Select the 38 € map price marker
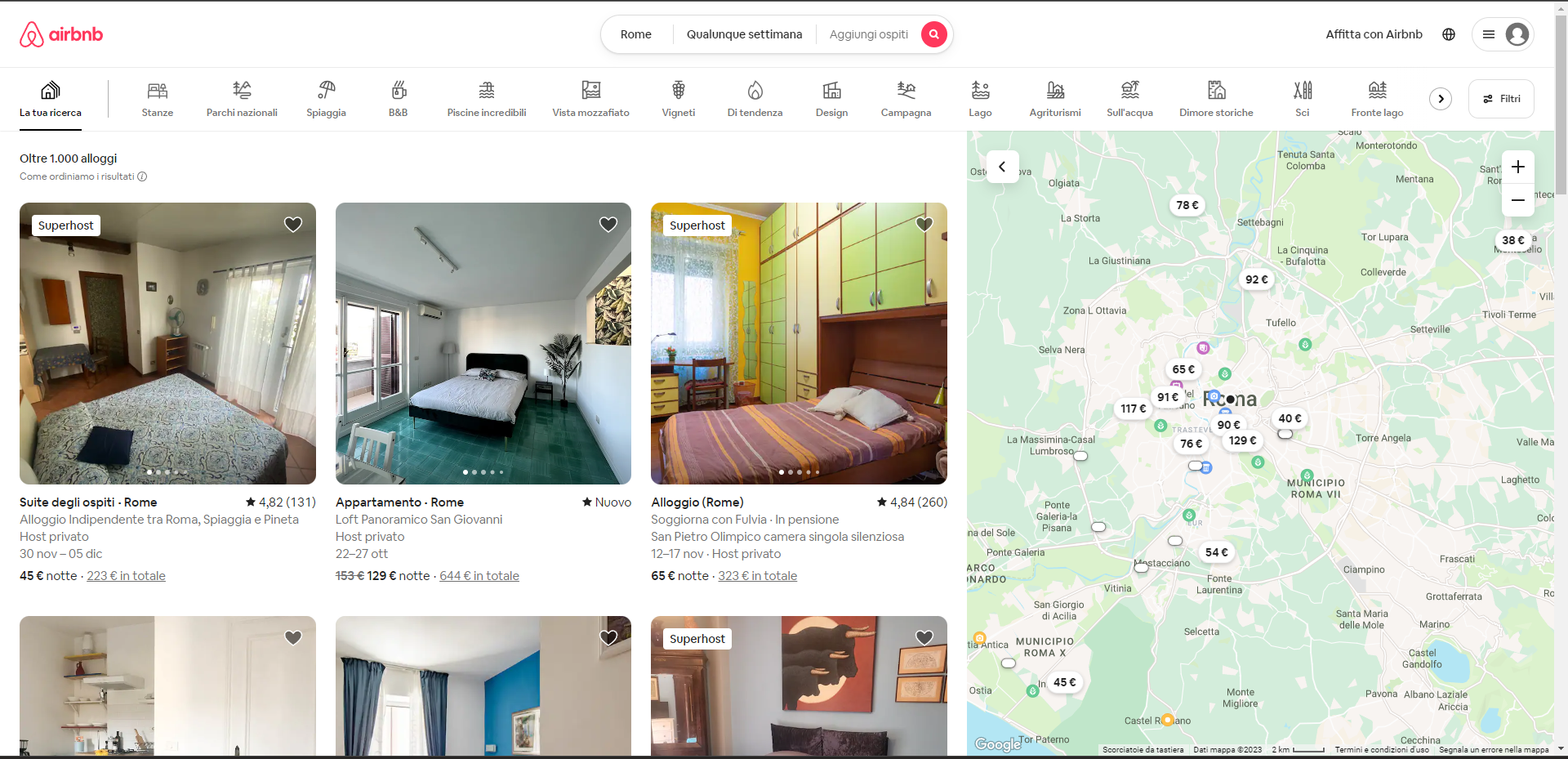The height and width of the screenshot is (759, 1568). [1513, 240]
